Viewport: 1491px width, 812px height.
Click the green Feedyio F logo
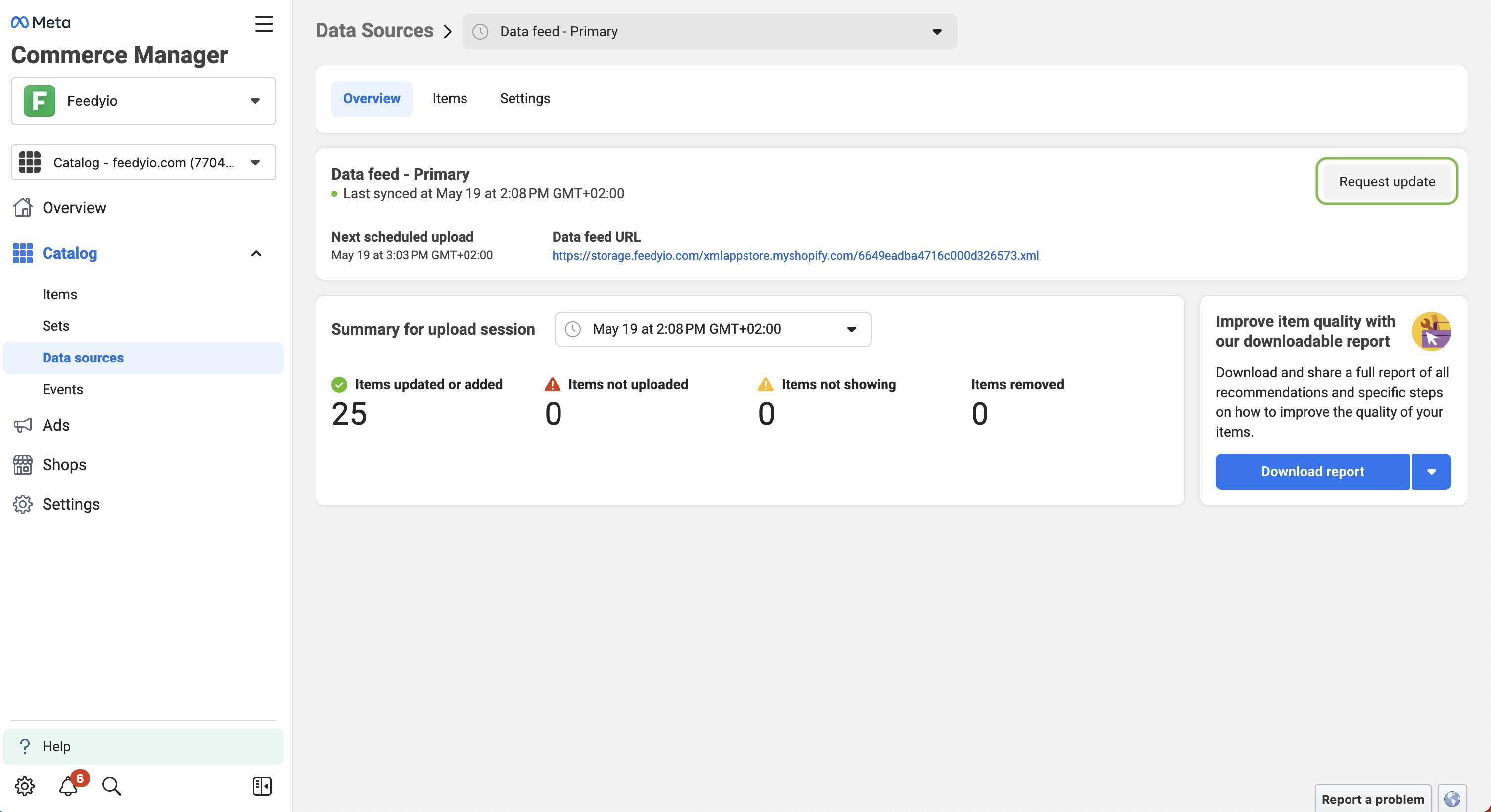40,101
